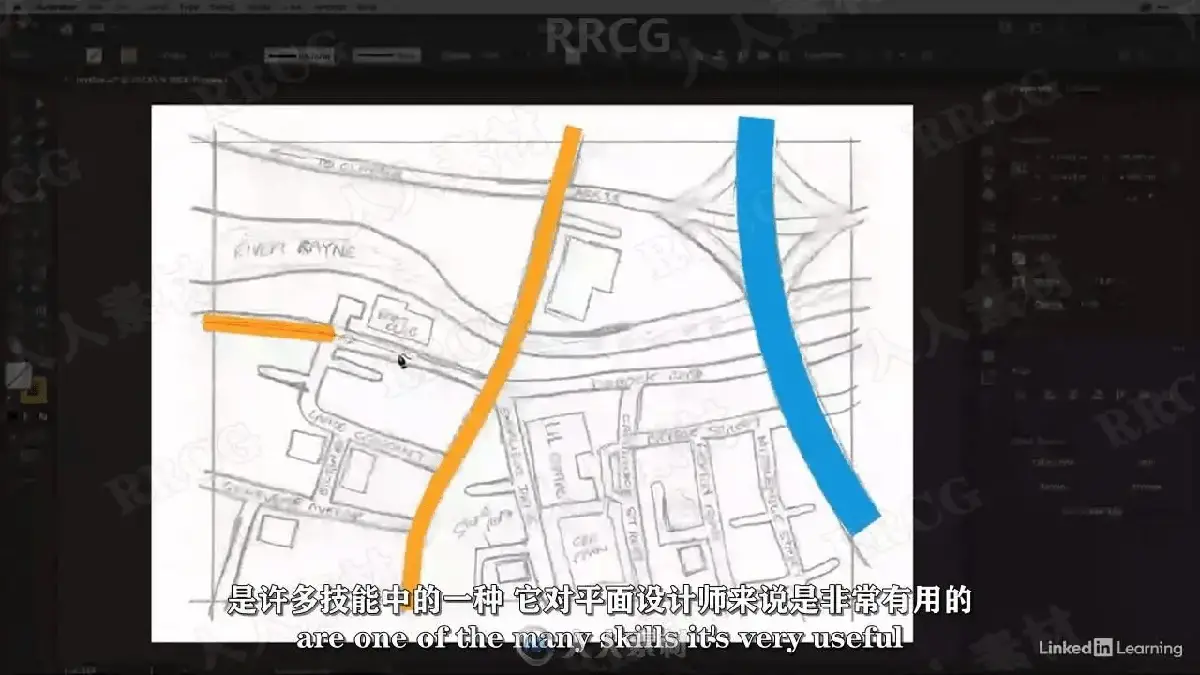
Task: Click the Fill swatch in the Tools panel
Action: click(x=17, y=376)
